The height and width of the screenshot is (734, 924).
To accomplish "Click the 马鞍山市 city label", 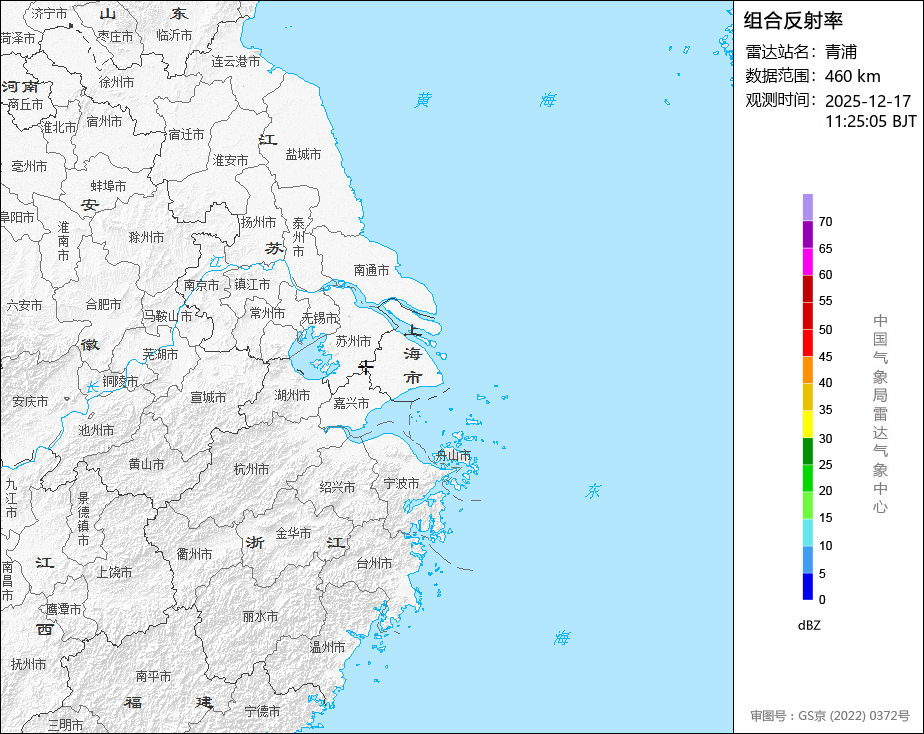I will point(167,316).
